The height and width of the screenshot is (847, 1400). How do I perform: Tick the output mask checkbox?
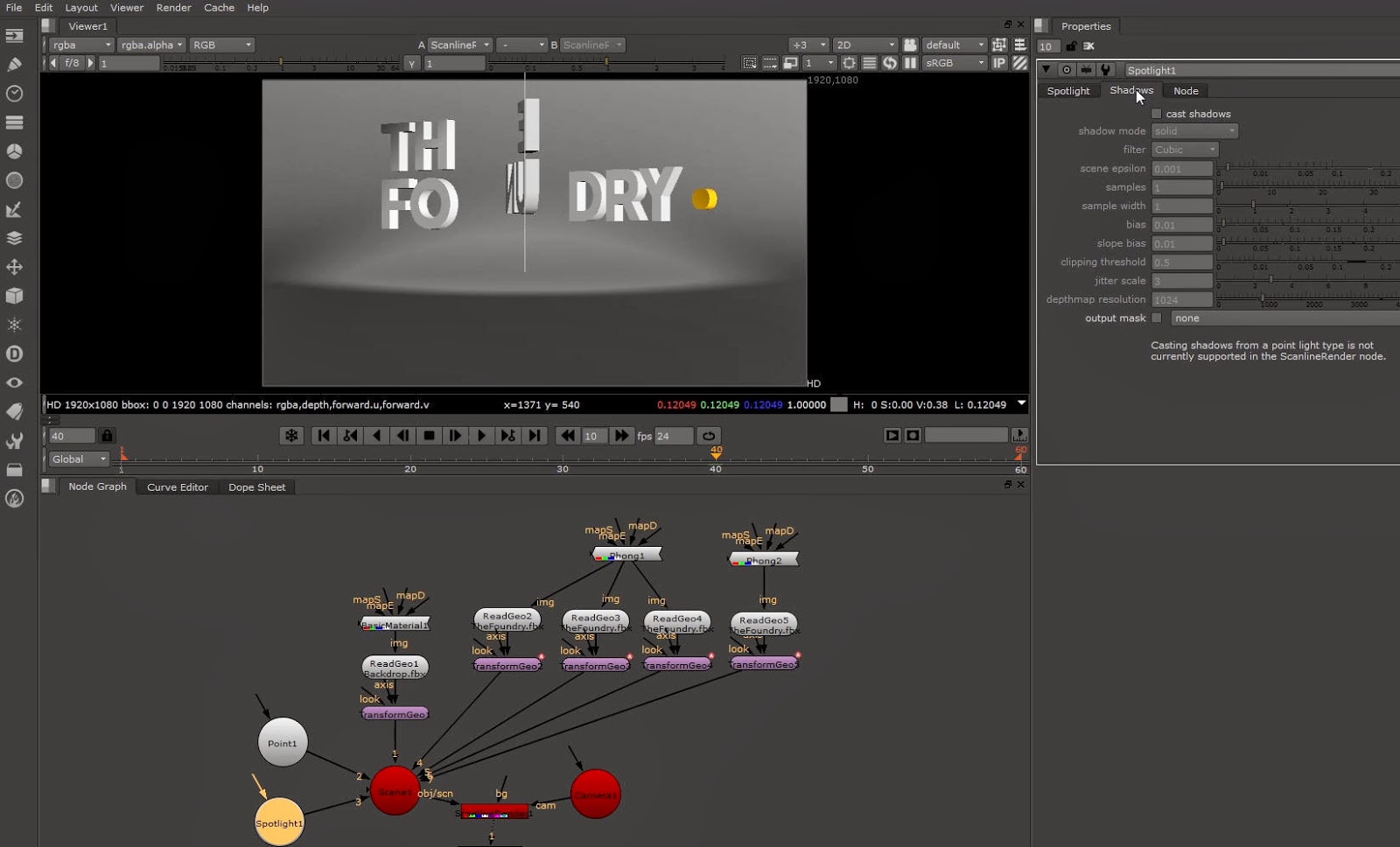tap(1157, 318)
